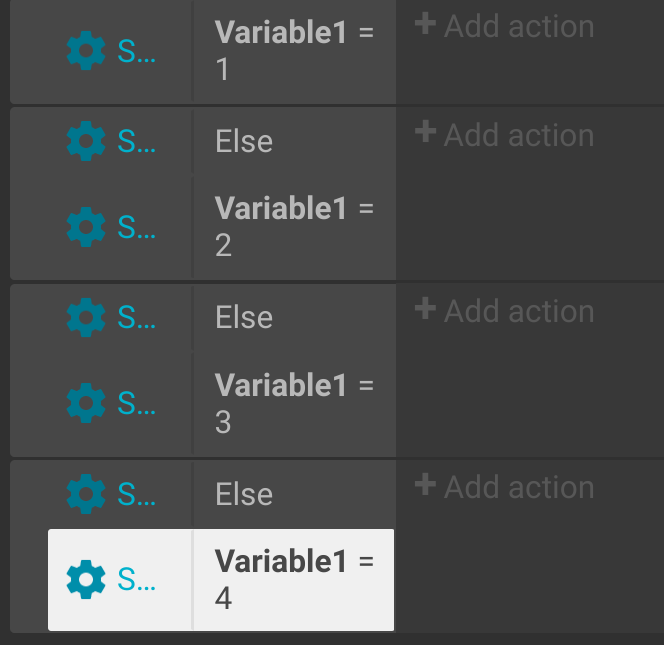Add action to the Else / Variable1 = 3 event

coord(504,311)
